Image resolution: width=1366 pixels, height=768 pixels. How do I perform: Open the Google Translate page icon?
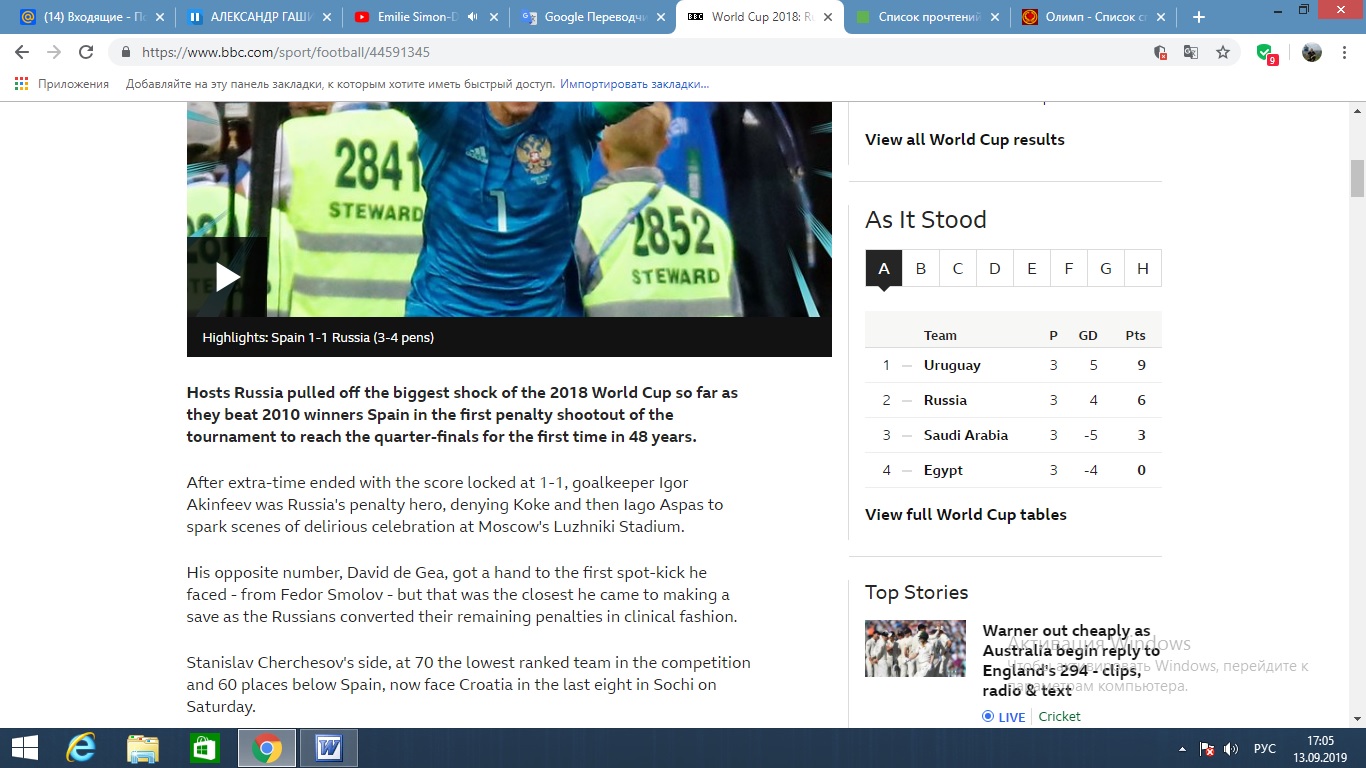pyautogui.click(x=1191, y=52)
